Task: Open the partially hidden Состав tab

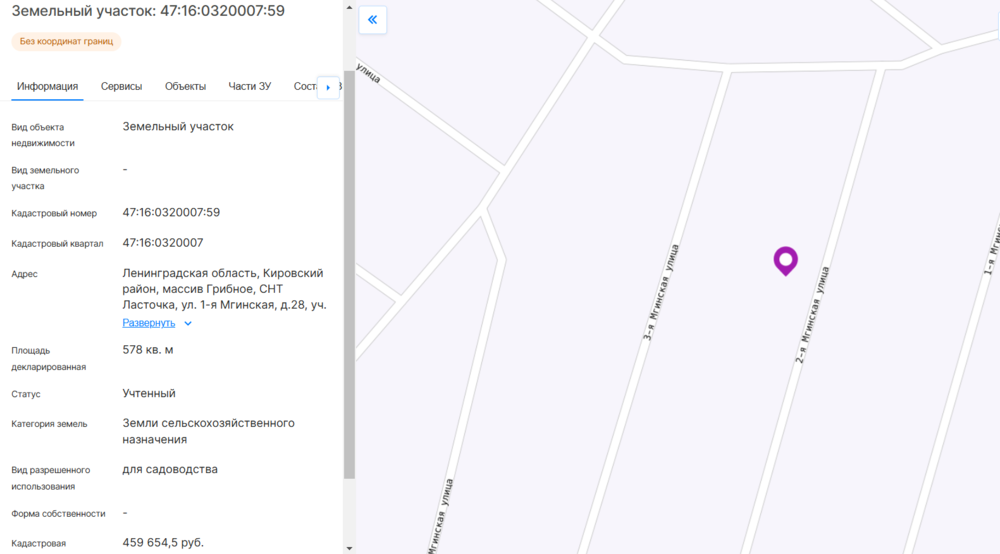Action: (x=304, y=86)
